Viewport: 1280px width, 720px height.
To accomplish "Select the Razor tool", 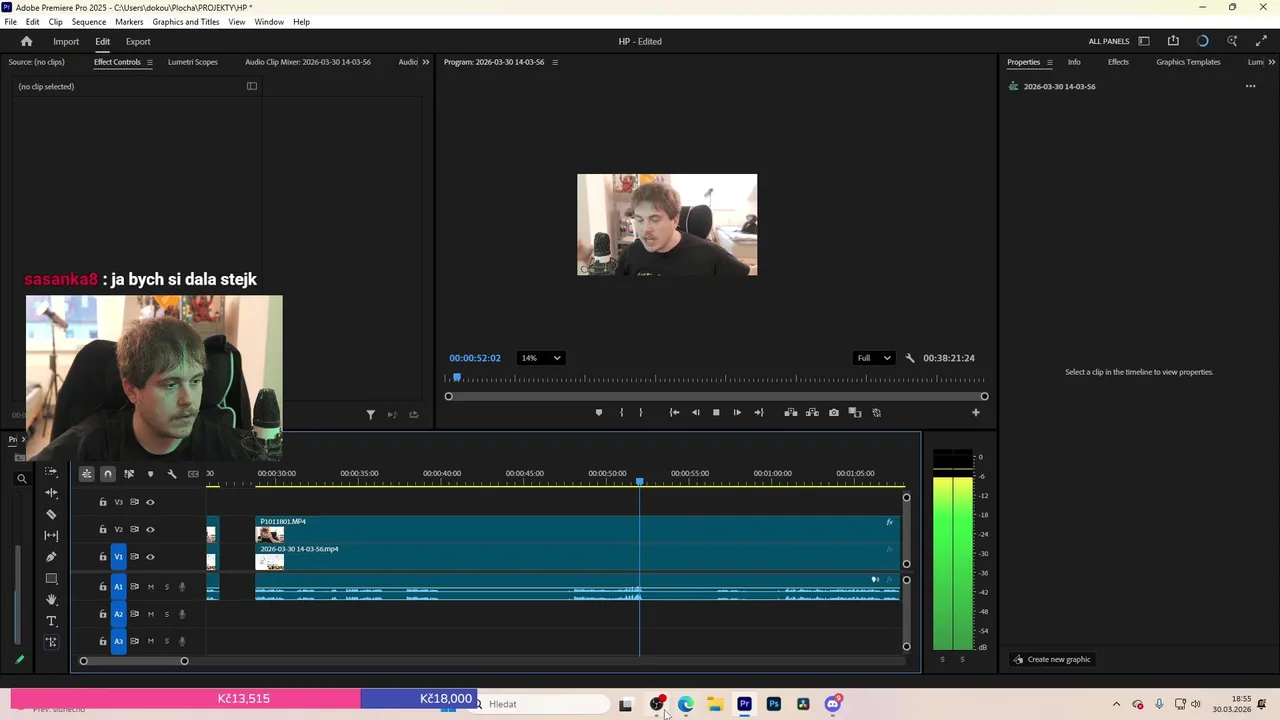I will pos(51,514).
